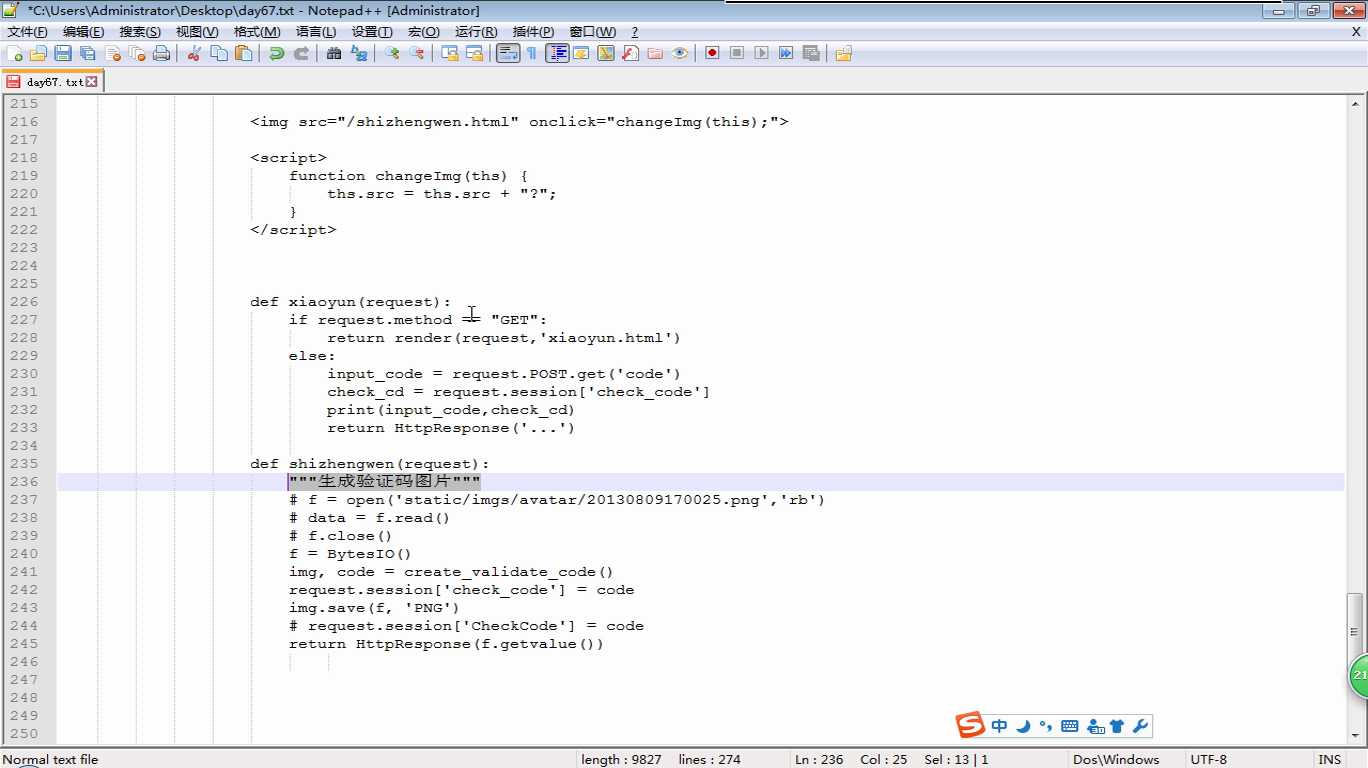1368x768 pixels.
Task: Open the Replace dialog icon
Action: pyautogui.click(x=358, y=53)
